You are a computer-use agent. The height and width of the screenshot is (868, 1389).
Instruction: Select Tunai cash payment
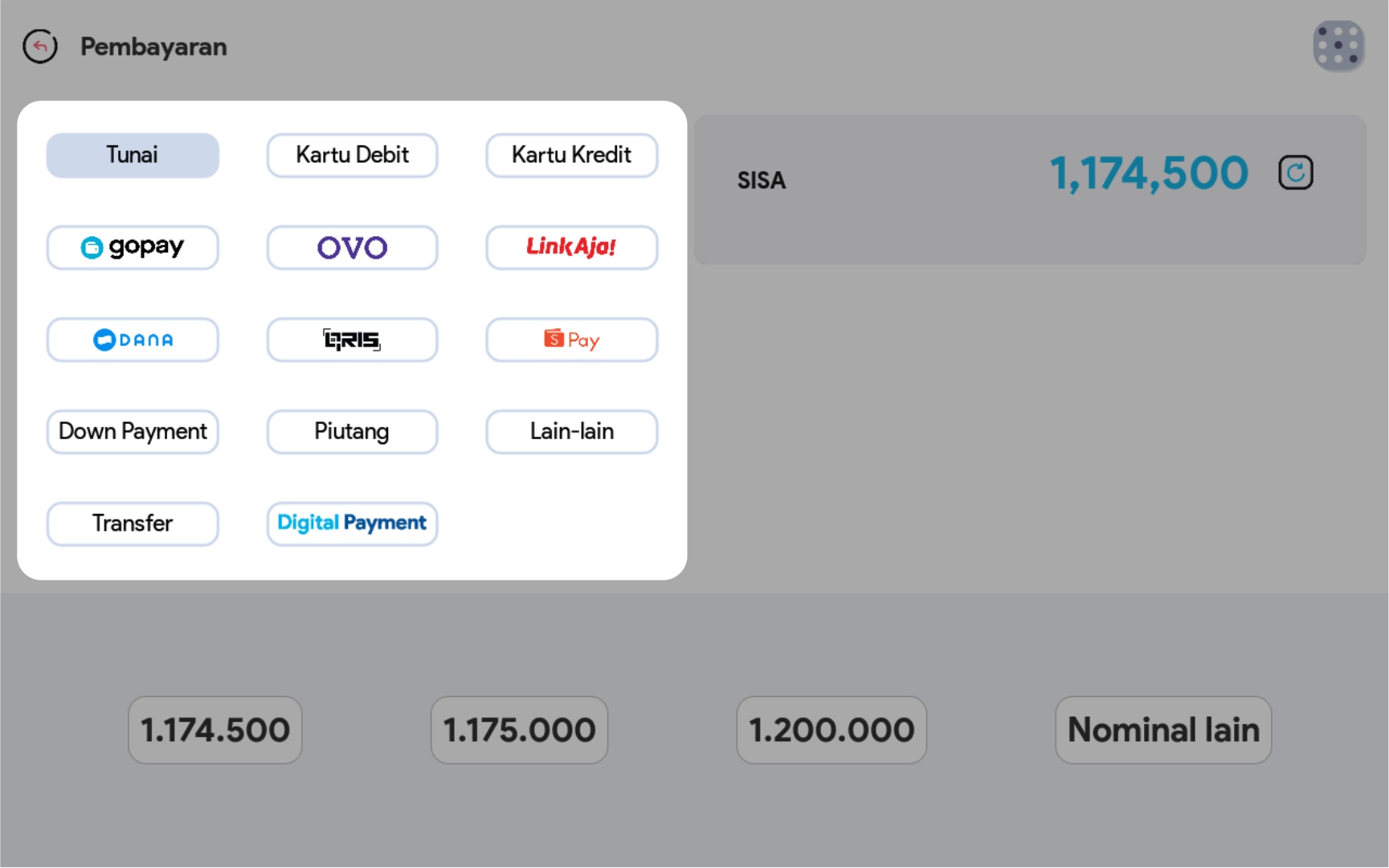pos(133,155)
